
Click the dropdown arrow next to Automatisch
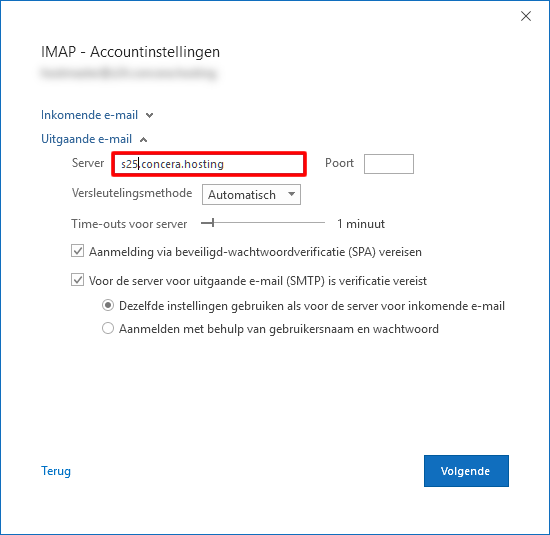291,194
